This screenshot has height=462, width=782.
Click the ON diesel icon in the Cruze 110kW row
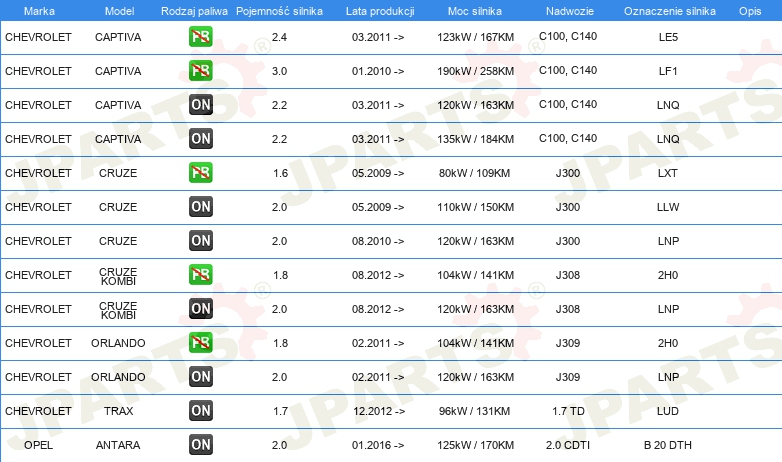point(200,207)
